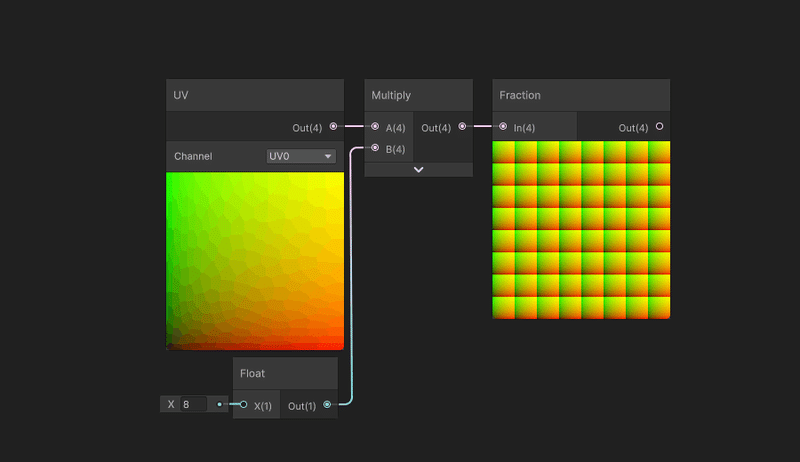Click the Float node Out(1) output port

click(327, 404)
